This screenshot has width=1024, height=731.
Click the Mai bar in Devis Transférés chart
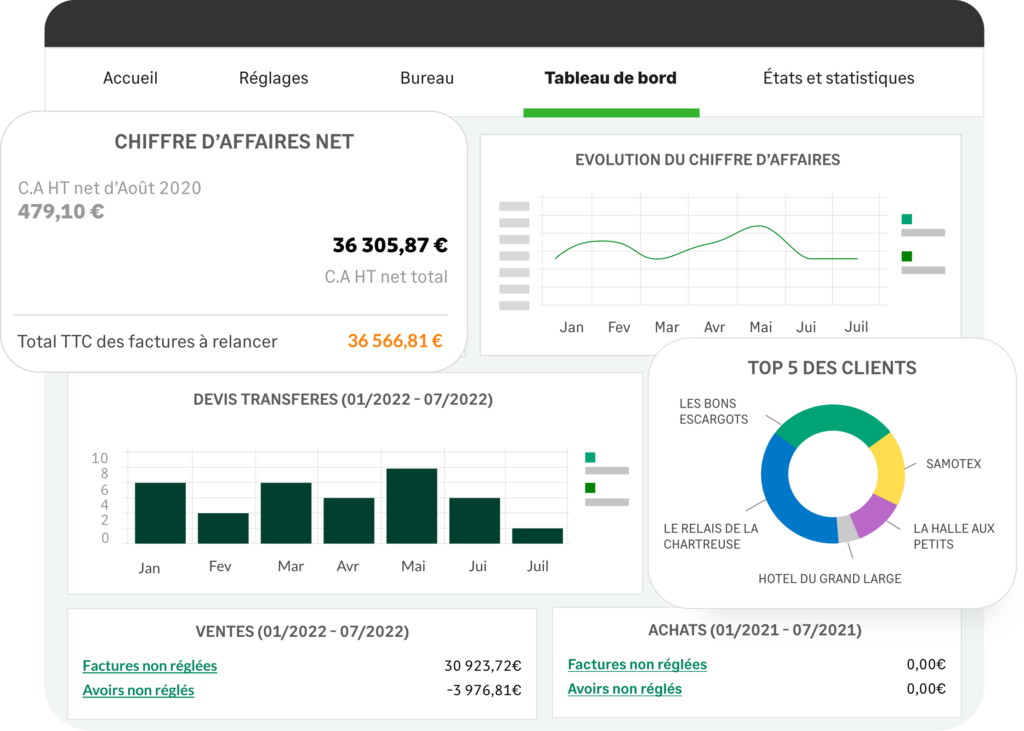click(412, 506)
